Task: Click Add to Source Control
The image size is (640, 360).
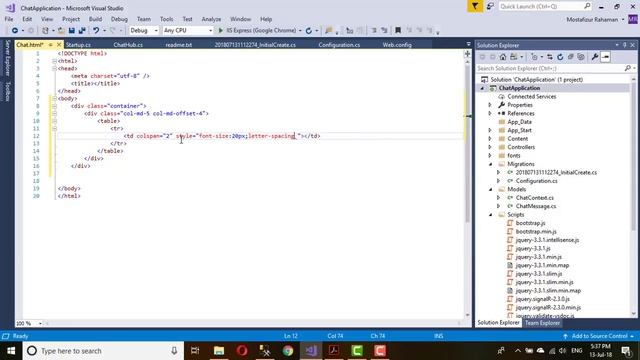Action: 599,336
